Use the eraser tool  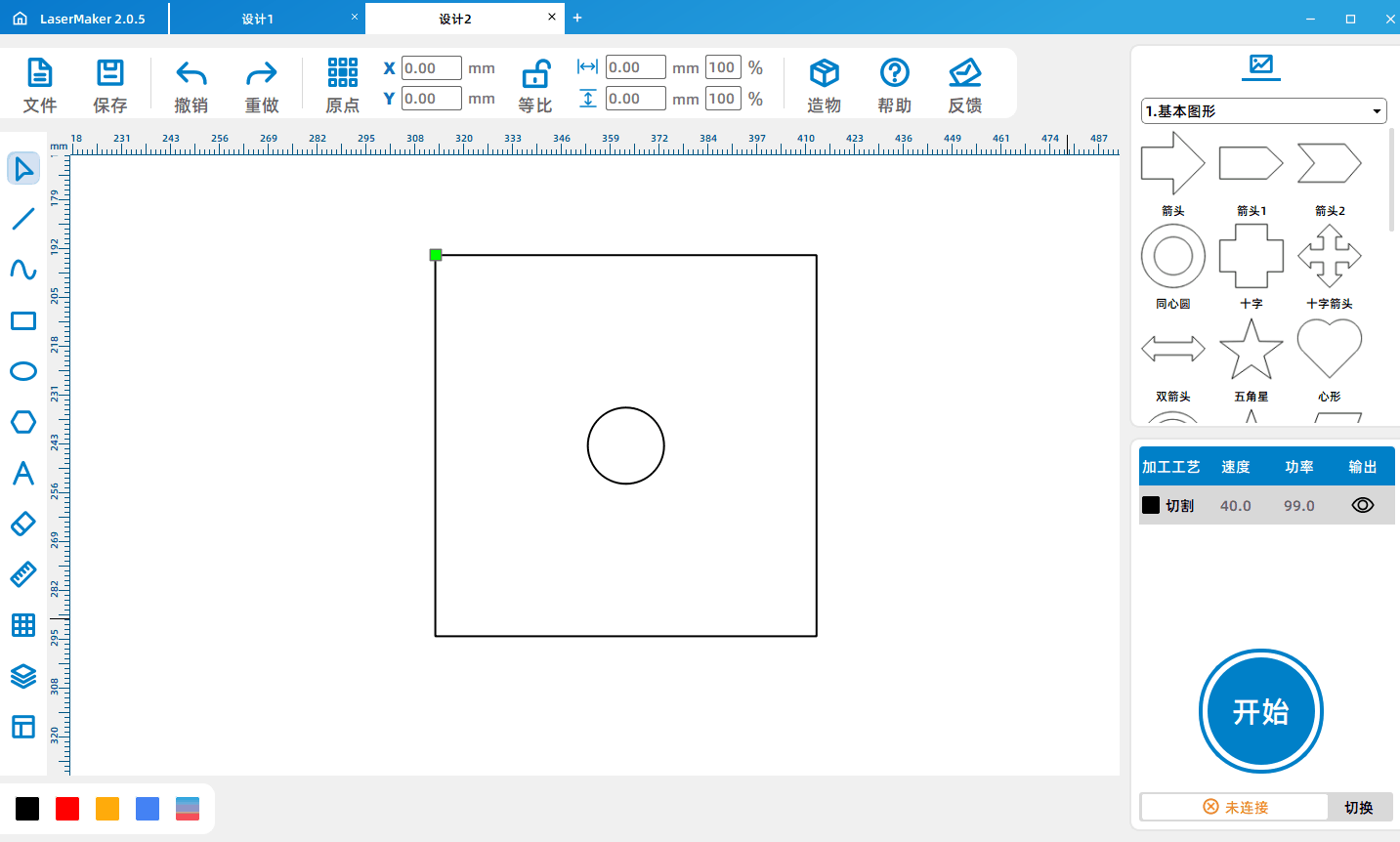coord(23,524)
